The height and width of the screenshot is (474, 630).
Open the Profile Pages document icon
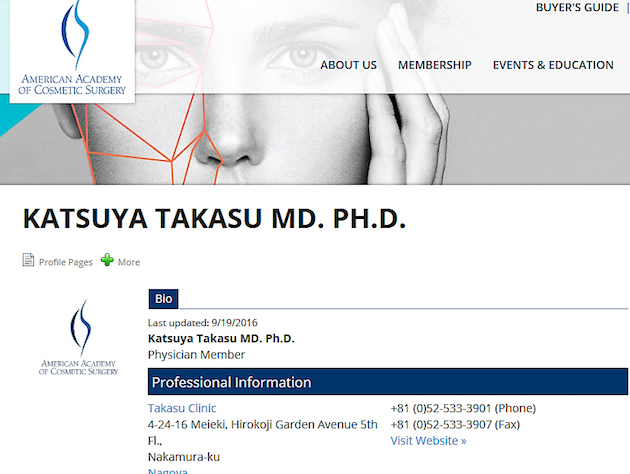[x=28, y=260]
